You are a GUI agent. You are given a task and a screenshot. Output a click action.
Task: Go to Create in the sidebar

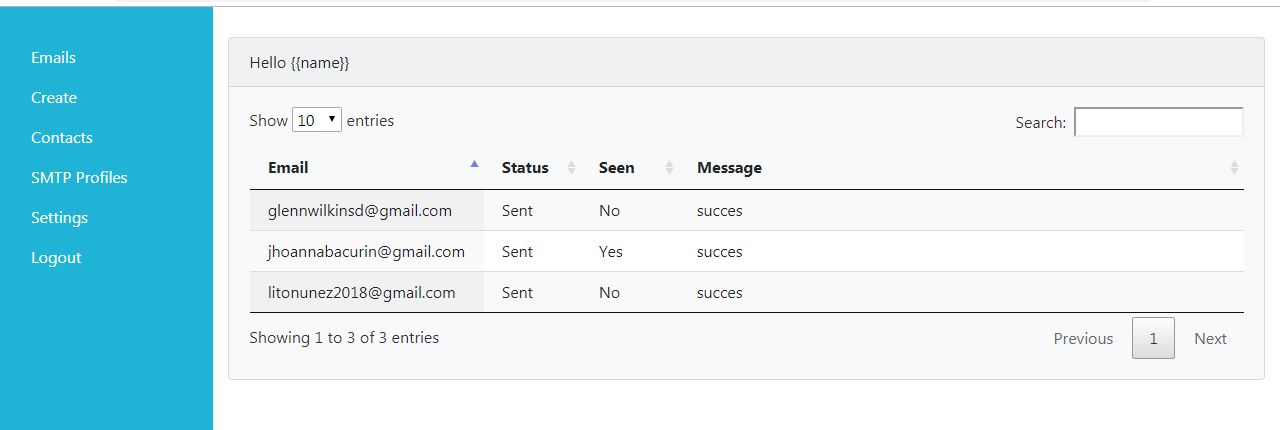tap(54, 98)
